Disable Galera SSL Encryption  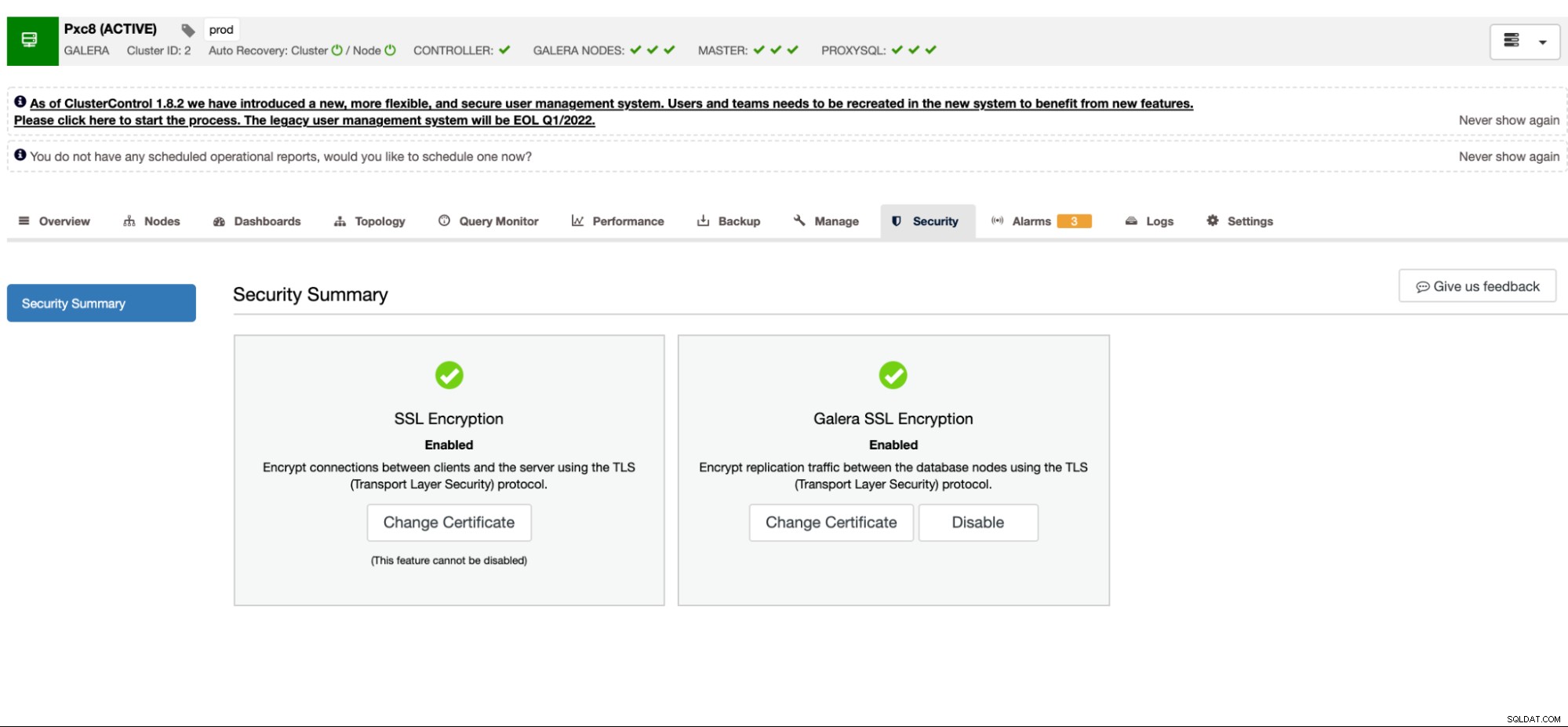click(978, 522)
